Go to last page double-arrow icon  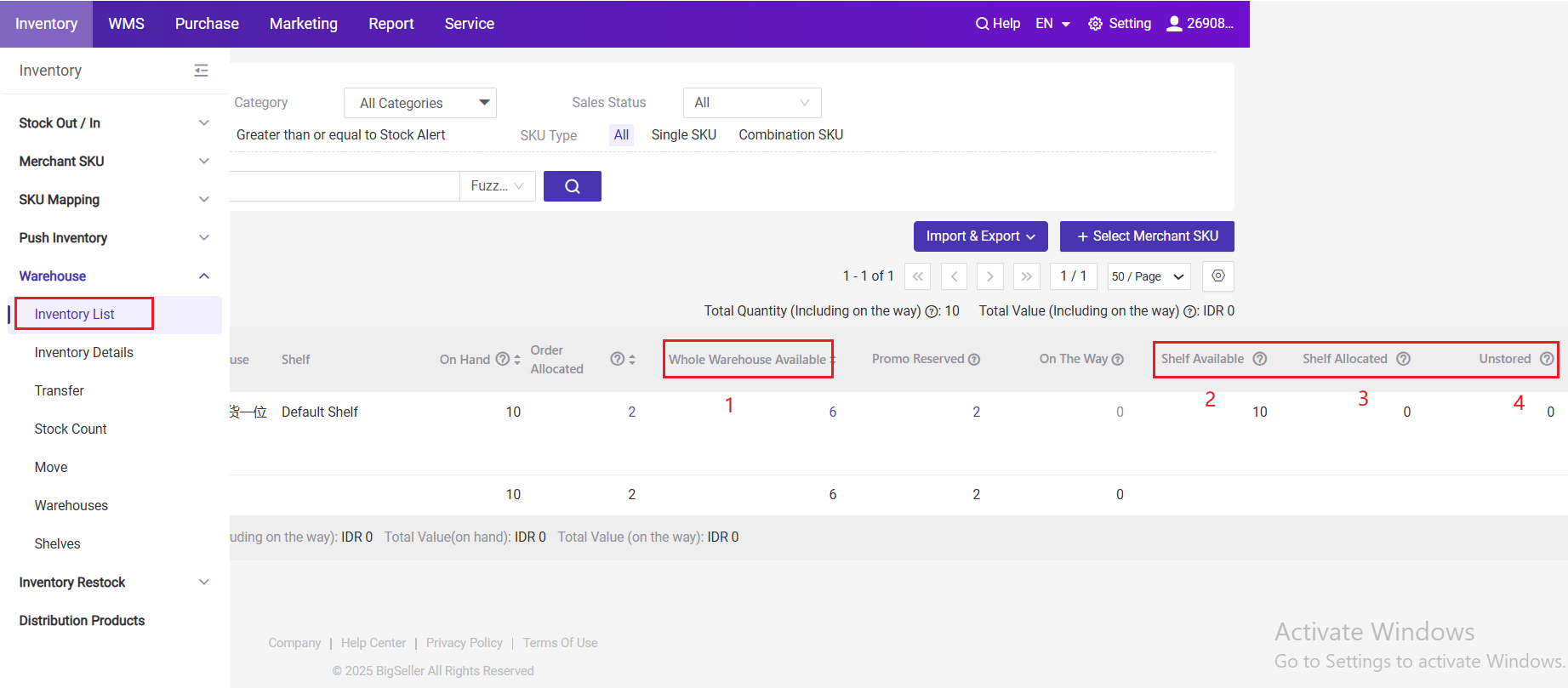click(x=1026, y=276)
